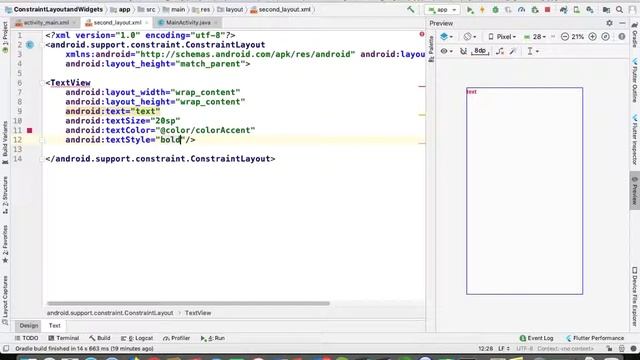The image size is (640, 360).
Task: Click the red error indicator in editor corner
Action: (x=422, y=34)
